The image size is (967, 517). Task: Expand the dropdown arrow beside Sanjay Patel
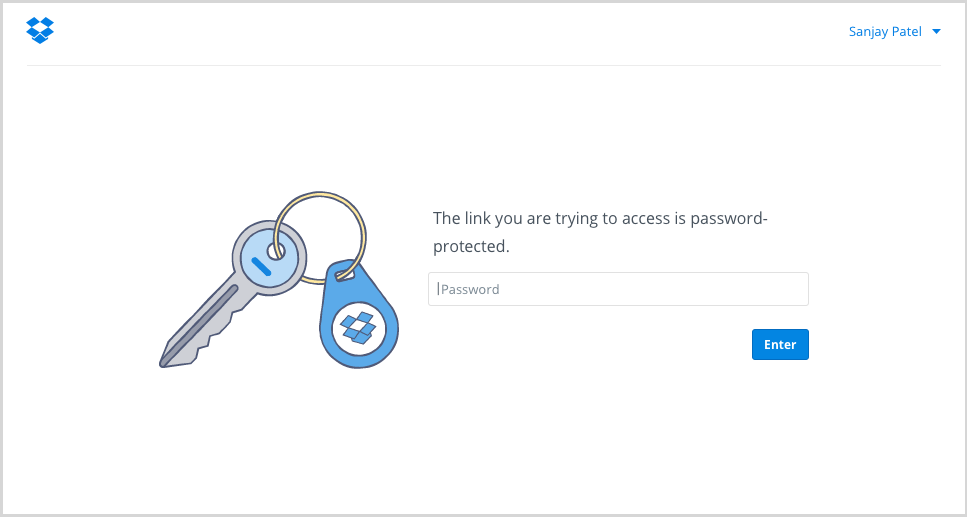(x=936, y=32)
